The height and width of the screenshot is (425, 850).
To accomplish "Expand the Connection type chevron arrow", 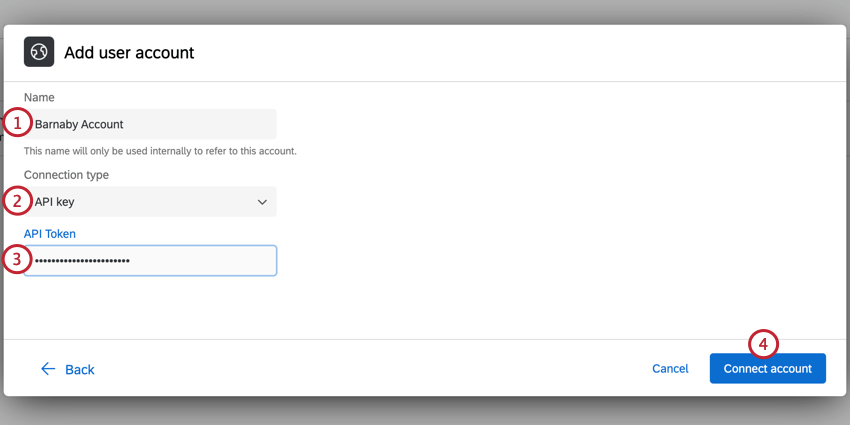I will (262, 202).
